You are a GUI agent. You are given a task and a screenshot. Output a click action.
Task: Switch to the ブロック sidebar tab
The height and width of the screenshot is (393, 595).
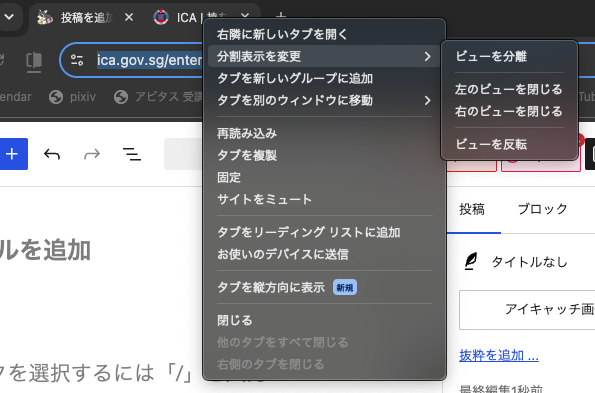pyautogui.click(x=543, y=209)
